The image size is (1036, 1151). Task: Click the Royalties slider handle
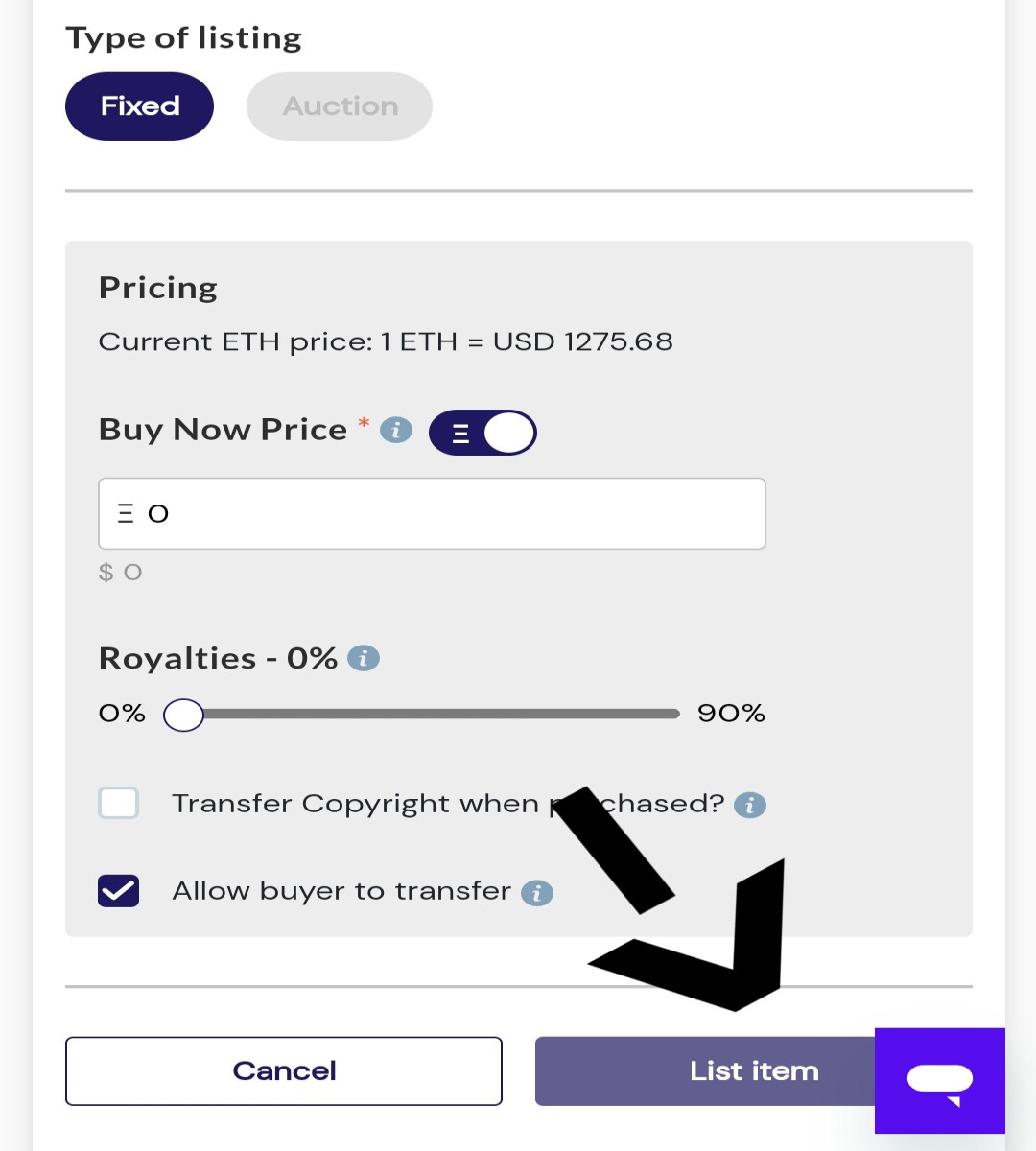pyautogui.click(x=183, y=715)
